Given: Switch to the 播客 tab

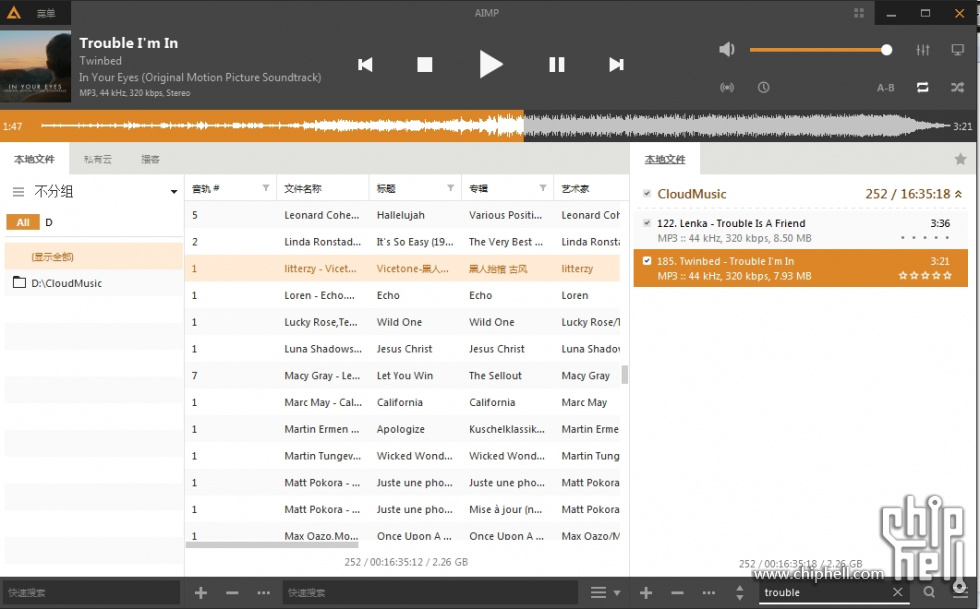Looking at the screenshot, I should pos(150,159).
